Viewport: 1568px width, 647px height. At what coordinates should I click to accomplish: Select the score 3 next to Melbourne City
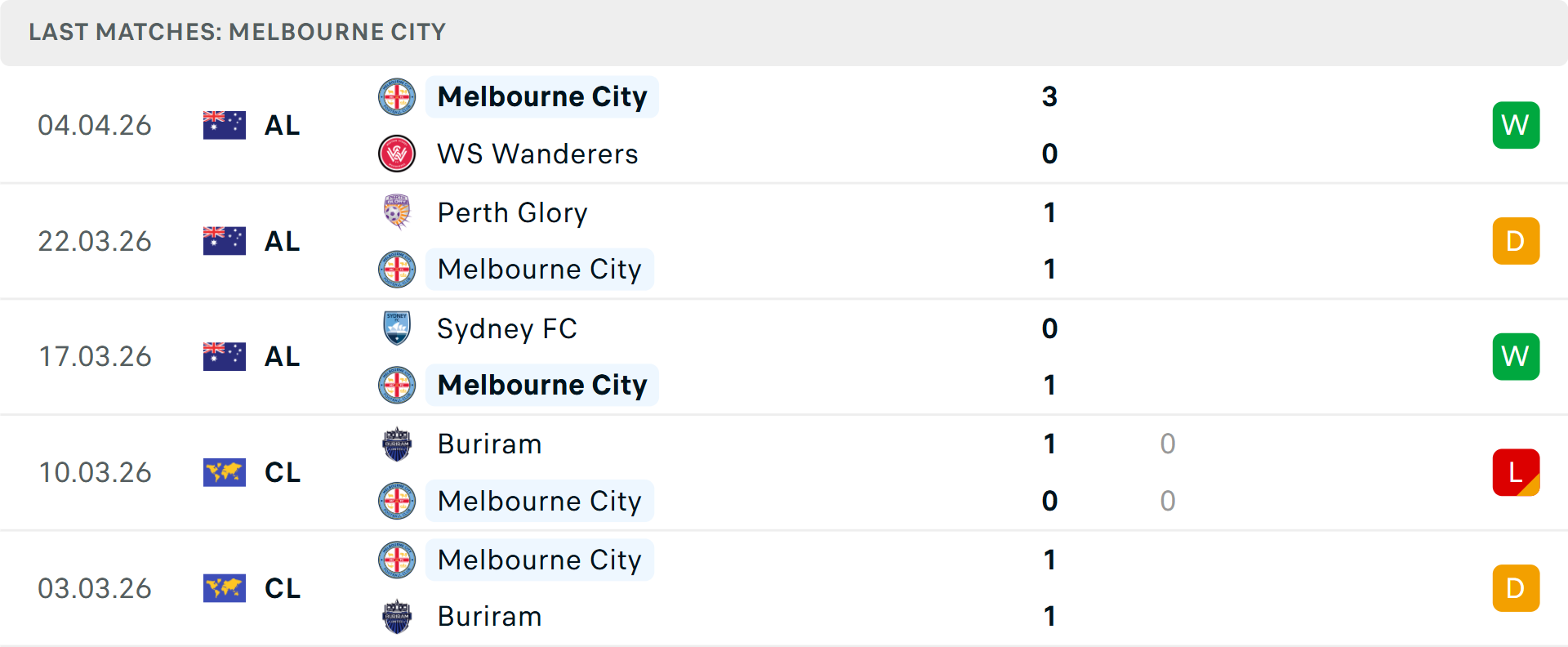click(1049, 96)
